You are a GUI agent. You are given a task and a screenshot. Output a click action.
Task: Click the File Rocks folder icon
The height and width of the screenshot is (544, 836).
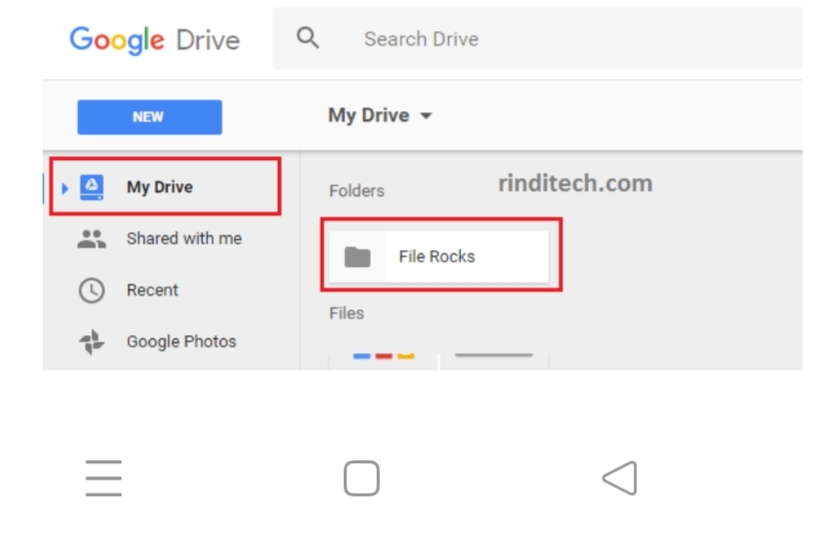pos(357,257)
